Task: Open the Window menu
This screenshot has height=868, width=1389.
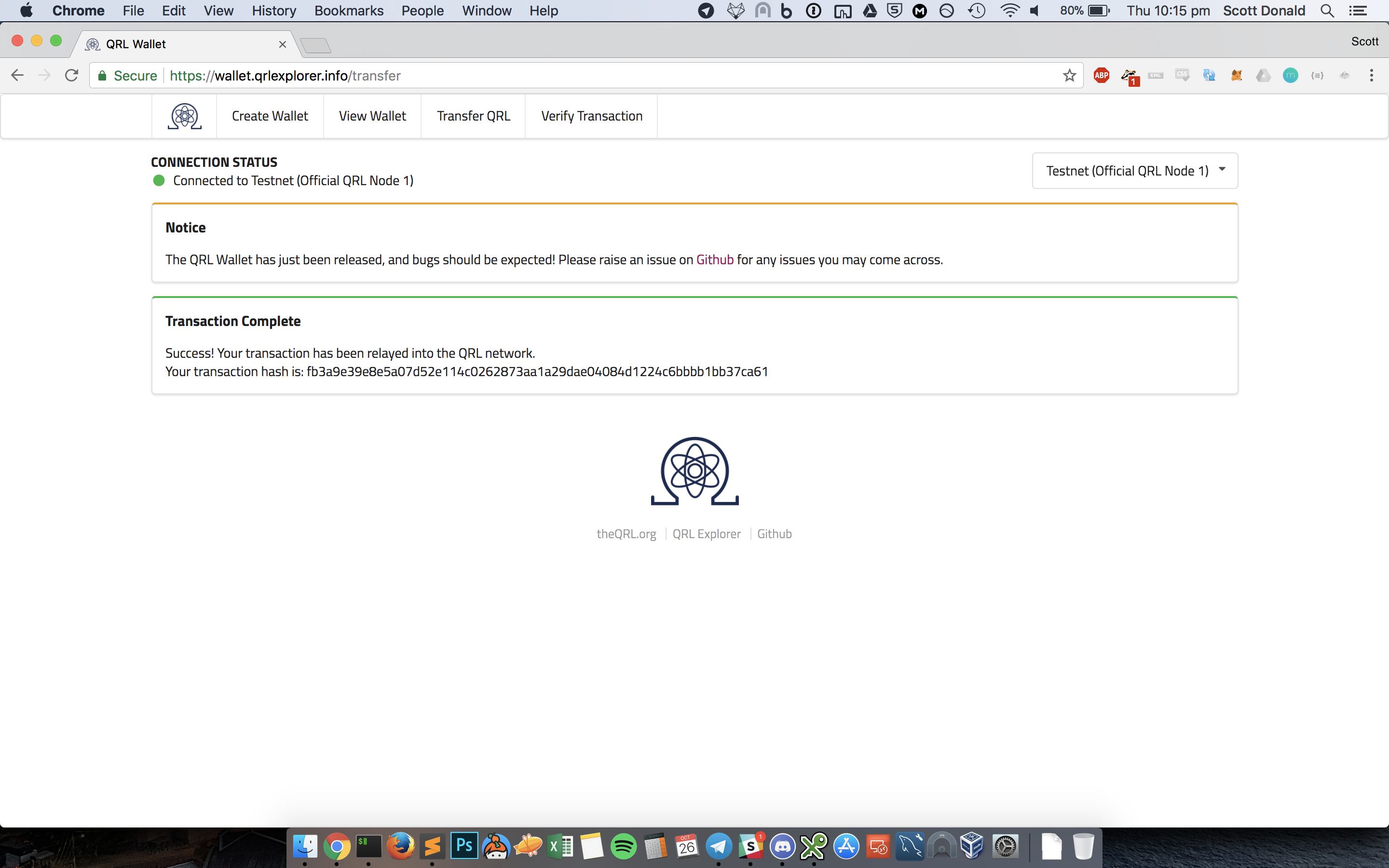Action: 487,10
